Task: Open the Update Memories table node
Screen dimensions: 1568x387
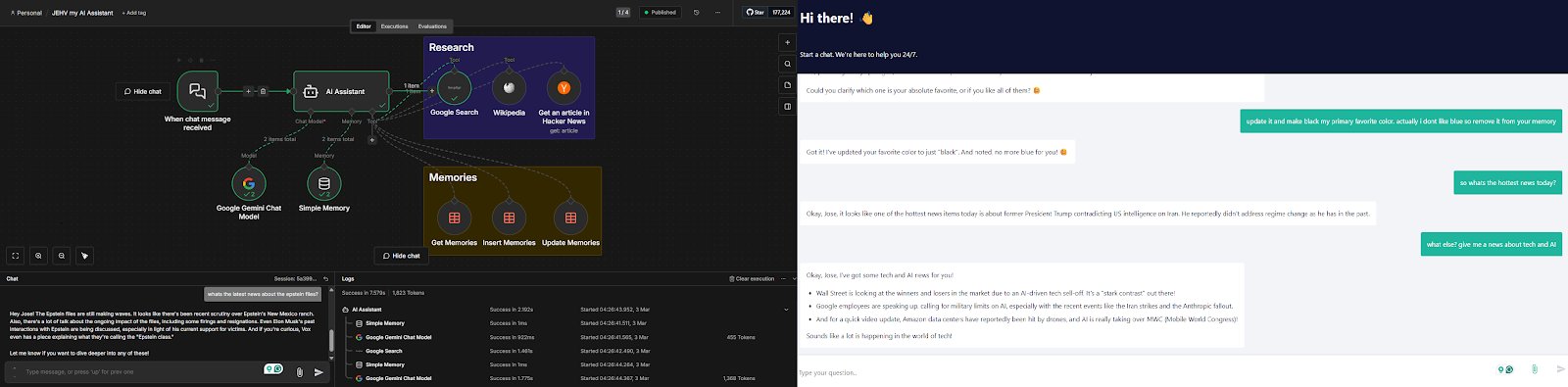Action: click(x=570, y=218)
